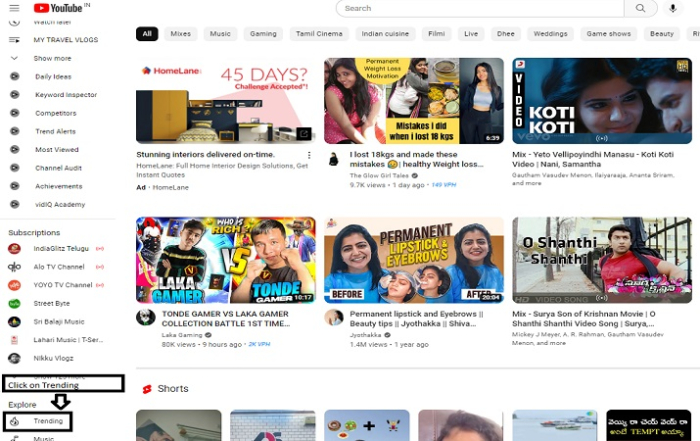Select the Music filter chip

click(x=220, y=33)
